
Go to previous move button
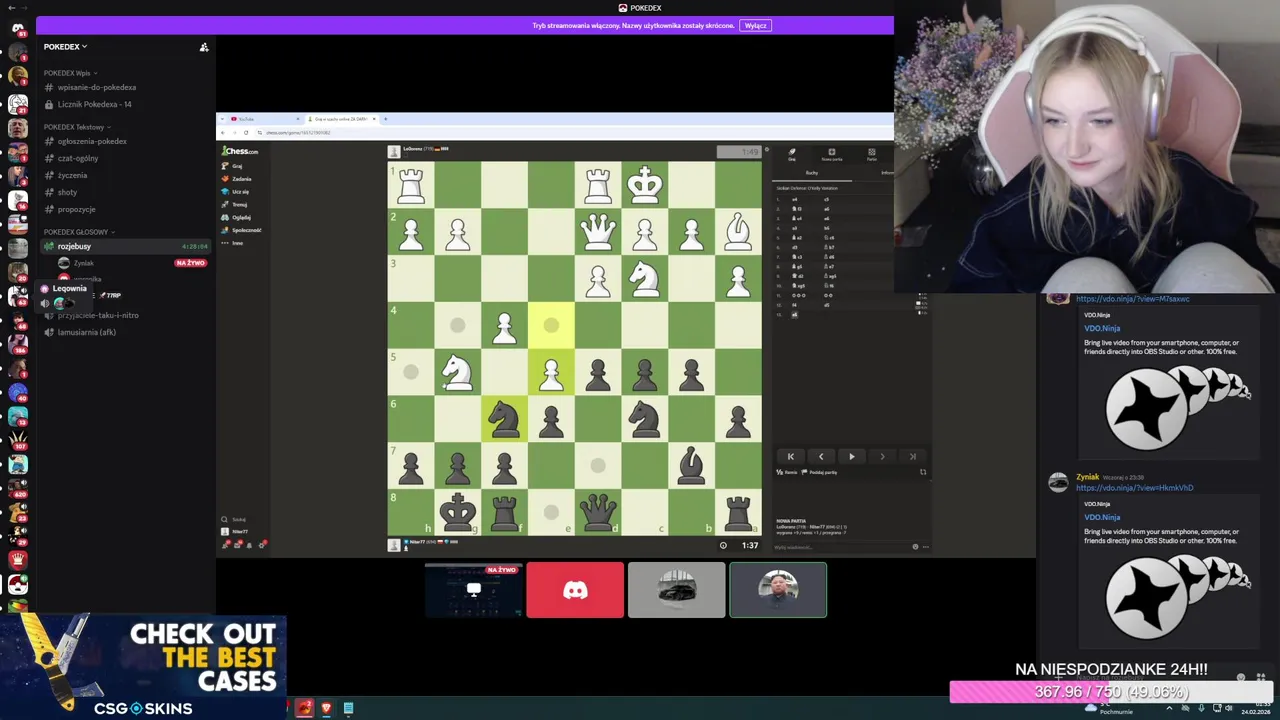pos(821,456)
